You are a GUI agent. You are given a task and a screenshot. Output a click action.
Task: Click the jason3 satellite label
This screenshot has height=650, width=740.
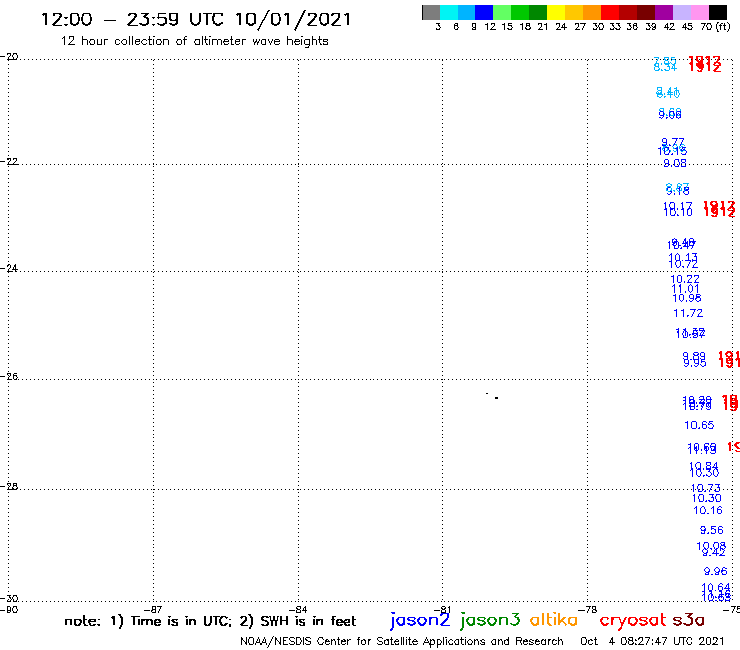[x=490, y=620]
